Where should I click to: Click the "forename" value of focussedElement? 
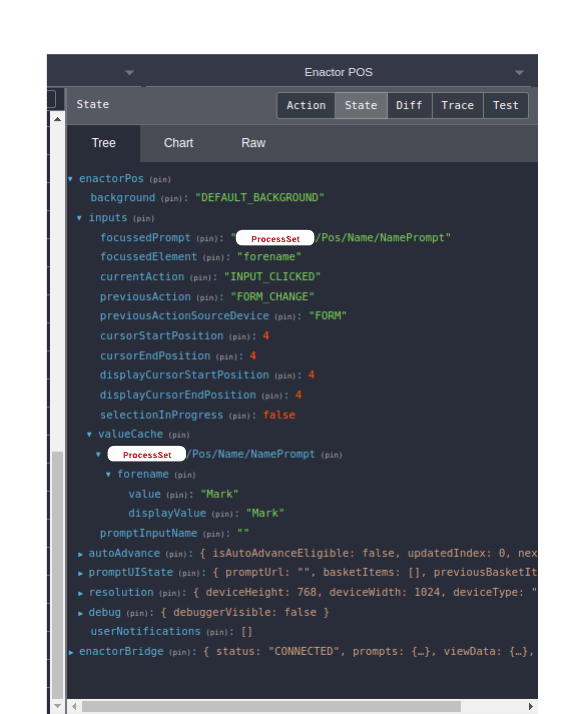(269, 257)
